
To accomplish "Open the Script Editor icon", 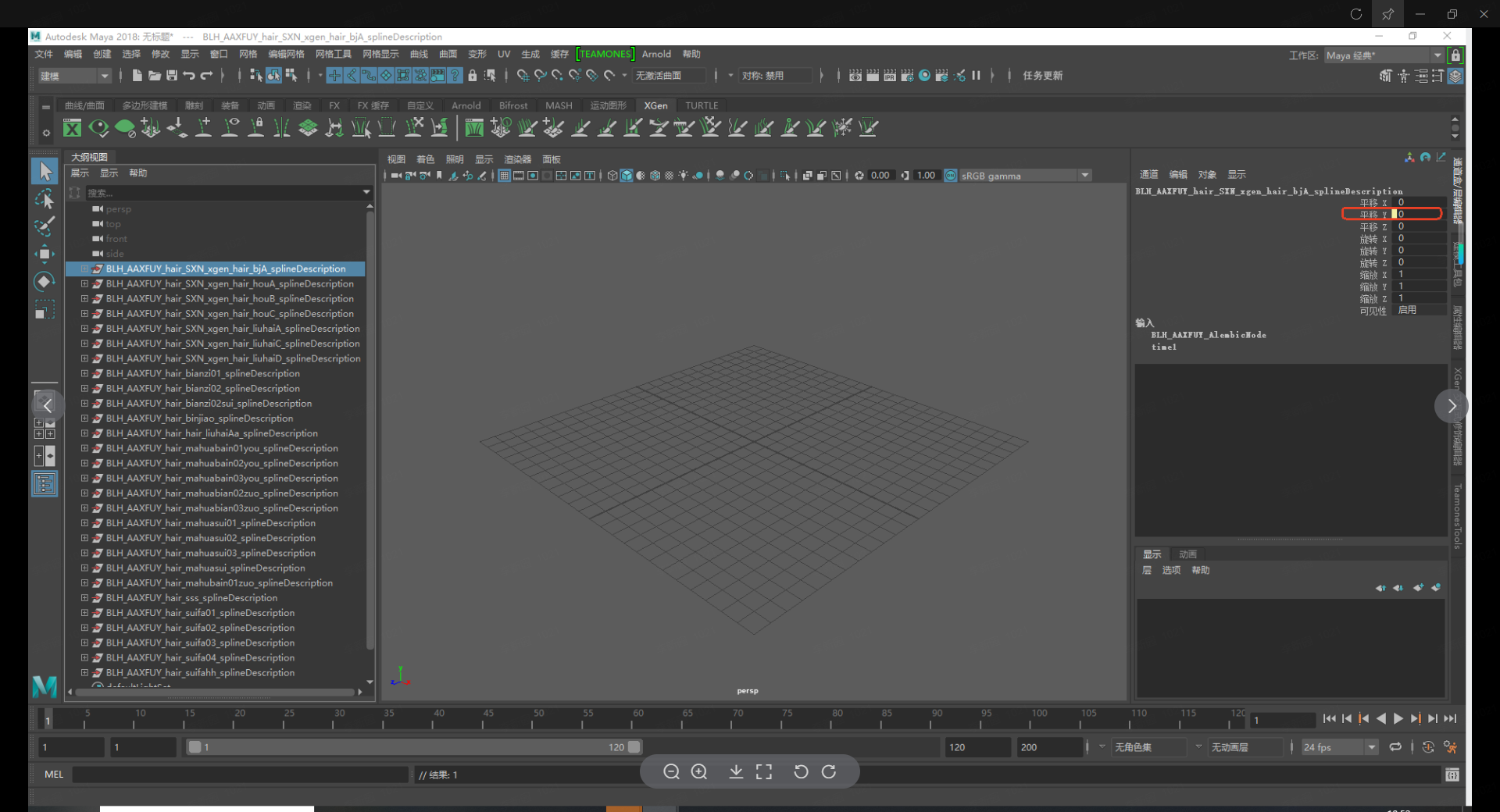I will pos(1452,775).
